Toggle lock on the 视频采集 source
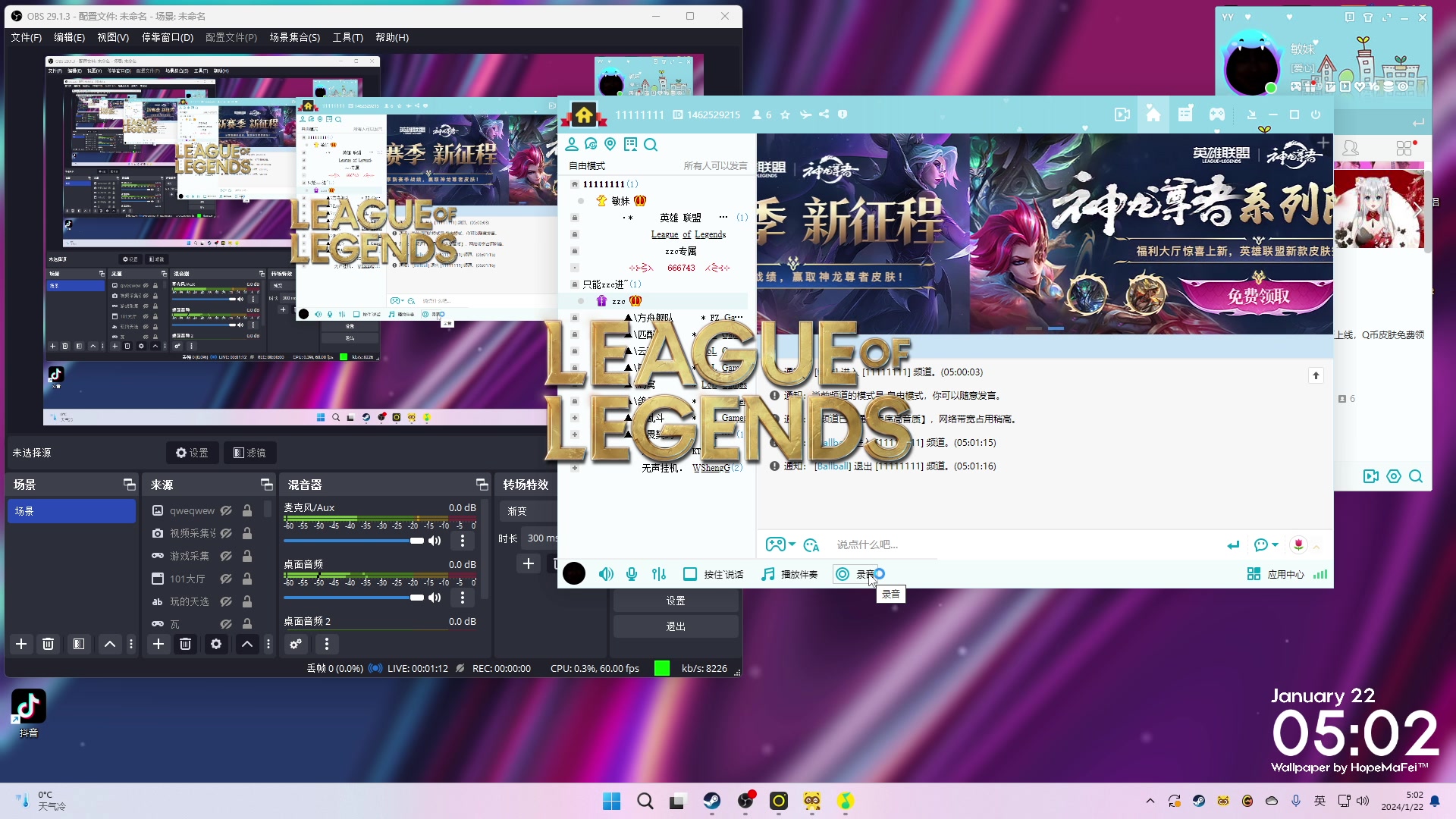The image size is (1456, 819). coord(247,534)
